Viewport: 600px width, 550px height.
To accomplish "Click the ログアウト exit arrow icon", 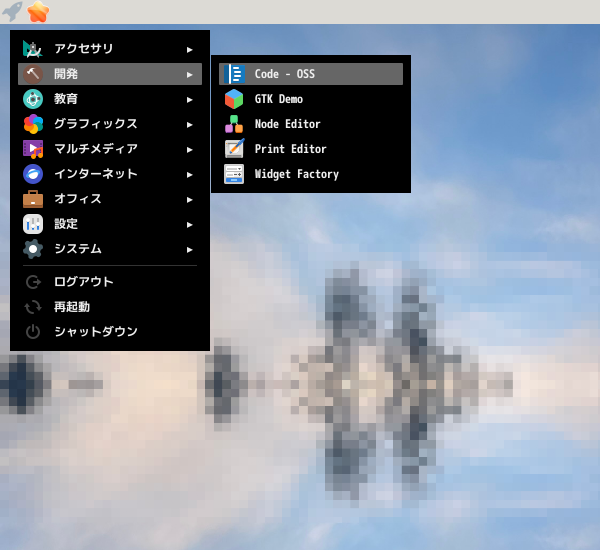I will click(33, 282).
